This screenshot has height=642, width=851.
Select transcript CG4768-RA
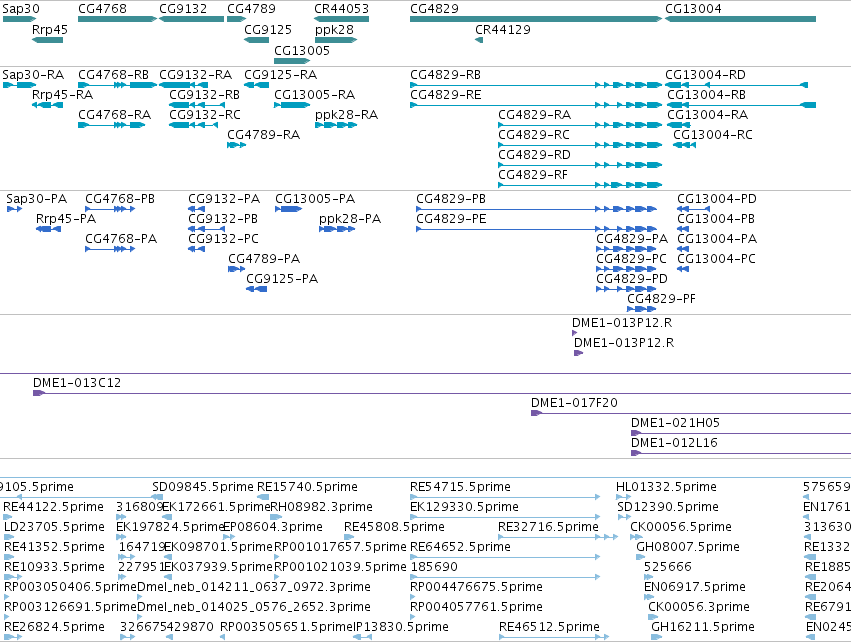(115, 115)
